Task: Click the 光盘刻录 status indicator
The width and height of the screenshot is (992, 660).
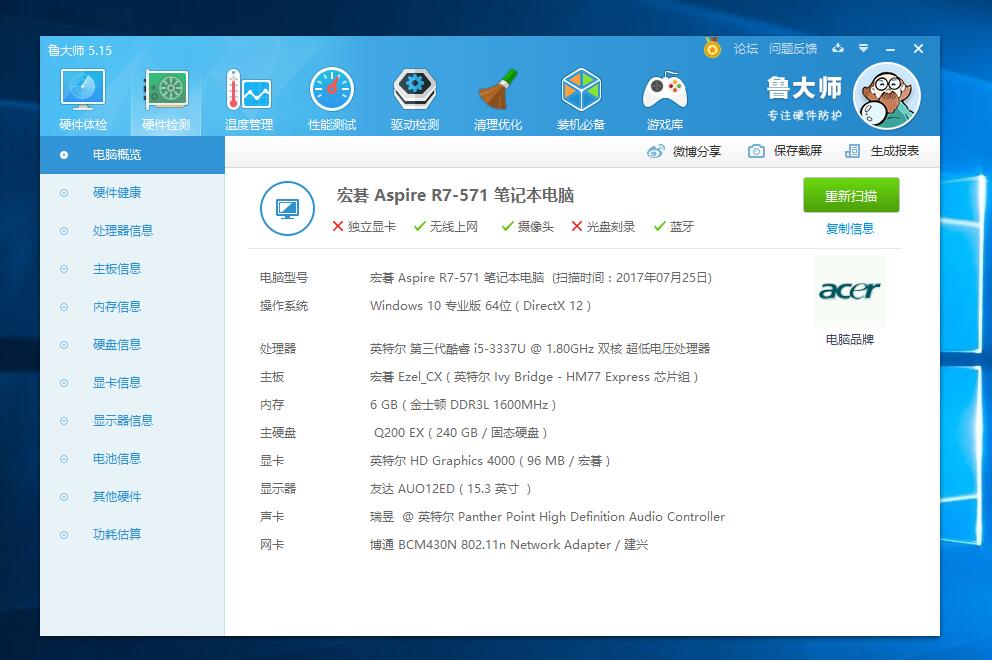Action: [603, 227]
